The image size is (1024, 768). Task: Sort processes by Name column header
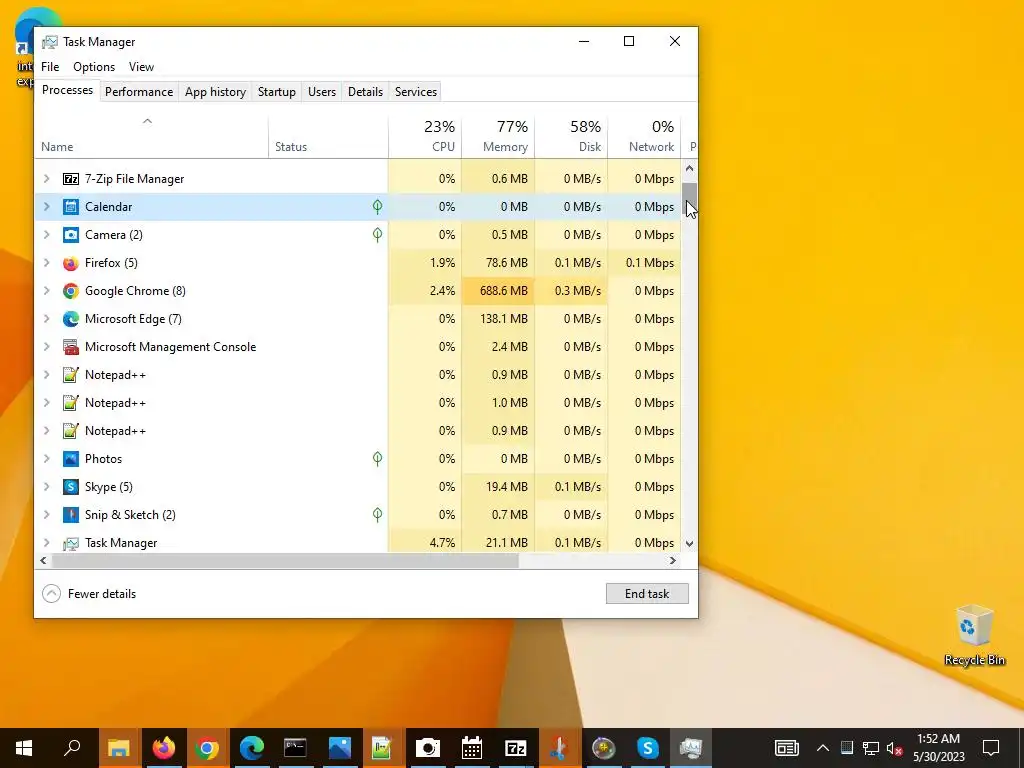pyautogui.click(x=152, y=136)
